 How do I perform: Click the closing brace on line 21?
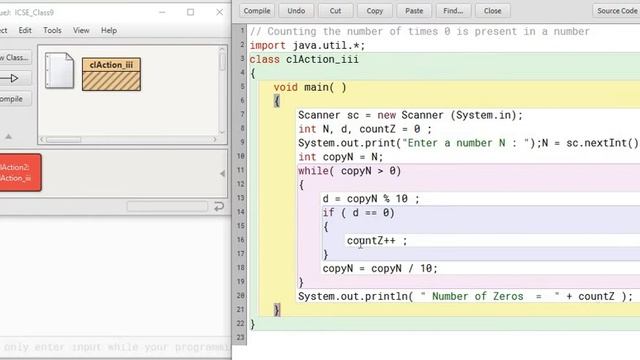pyautogui.click(x=277, y=310)
